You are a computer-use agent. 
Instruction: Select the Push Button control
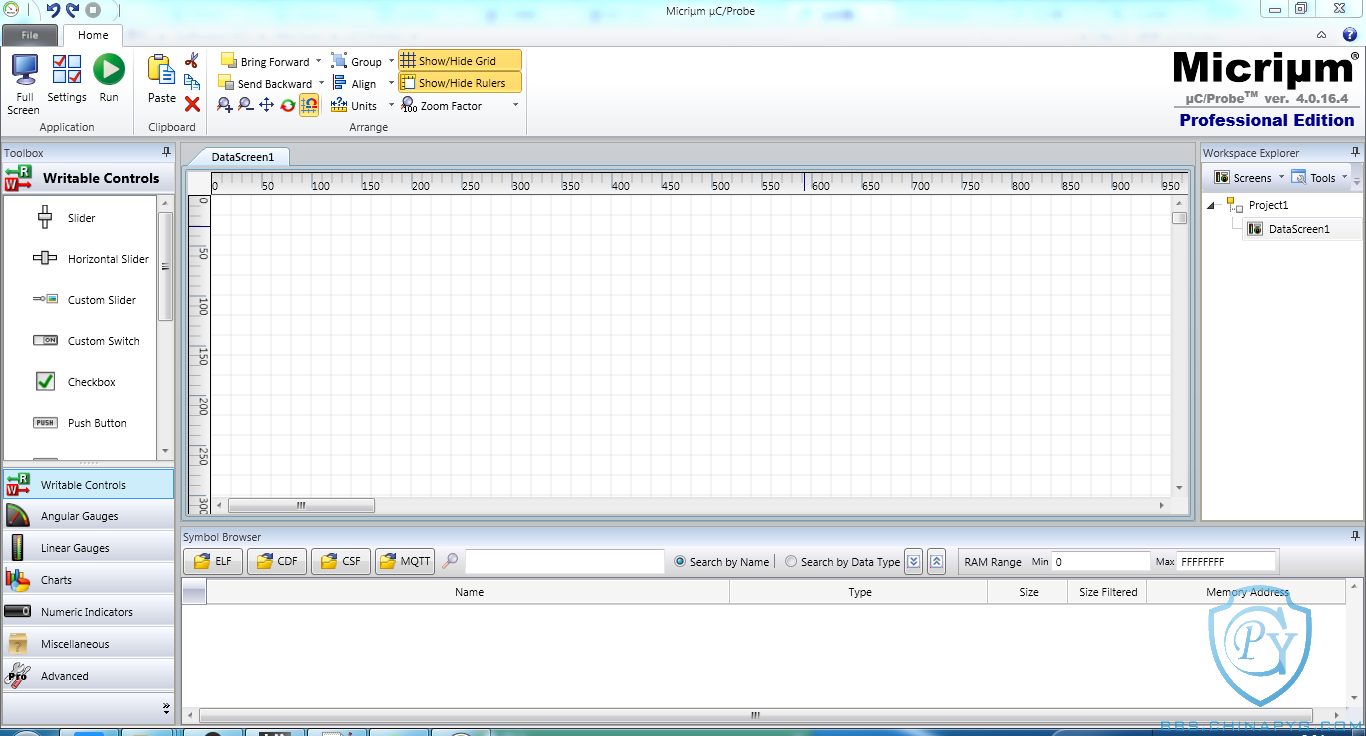pos(80,423)
